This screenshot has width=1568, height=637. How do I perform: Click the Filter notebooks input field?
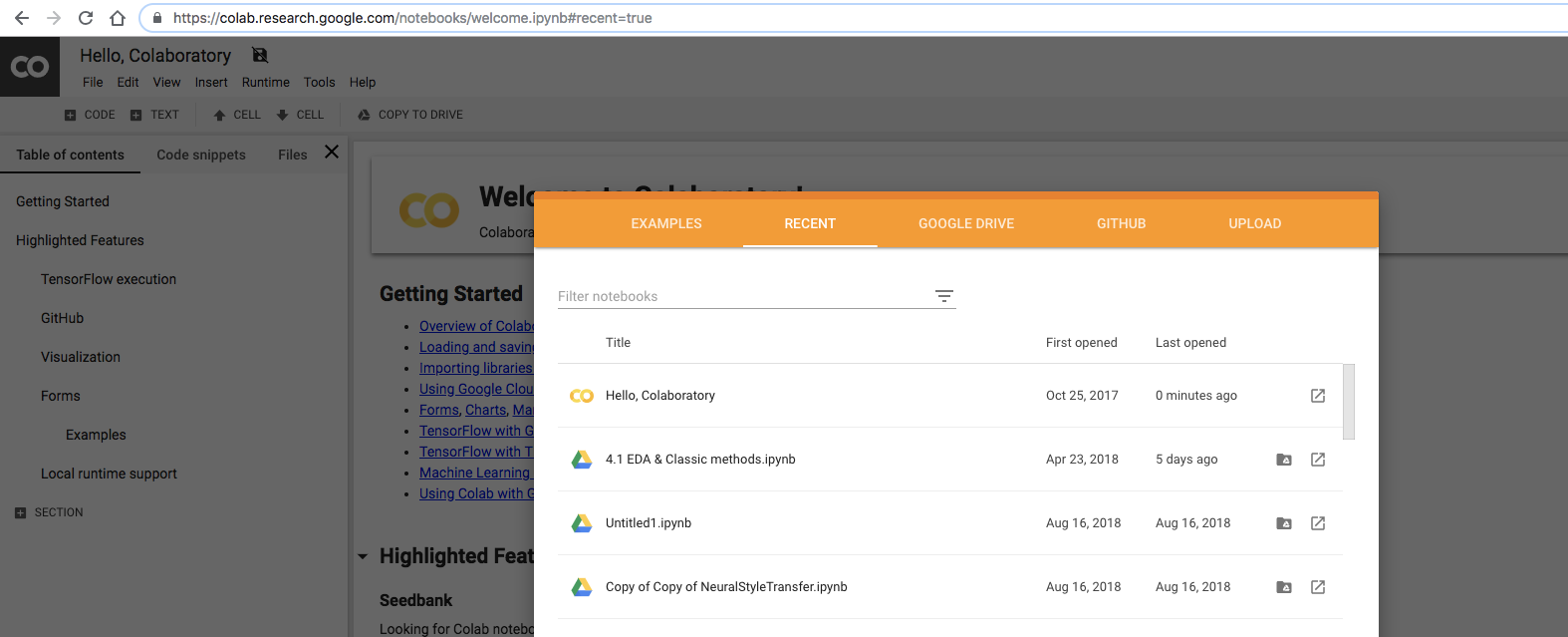[x=743, y=296]
